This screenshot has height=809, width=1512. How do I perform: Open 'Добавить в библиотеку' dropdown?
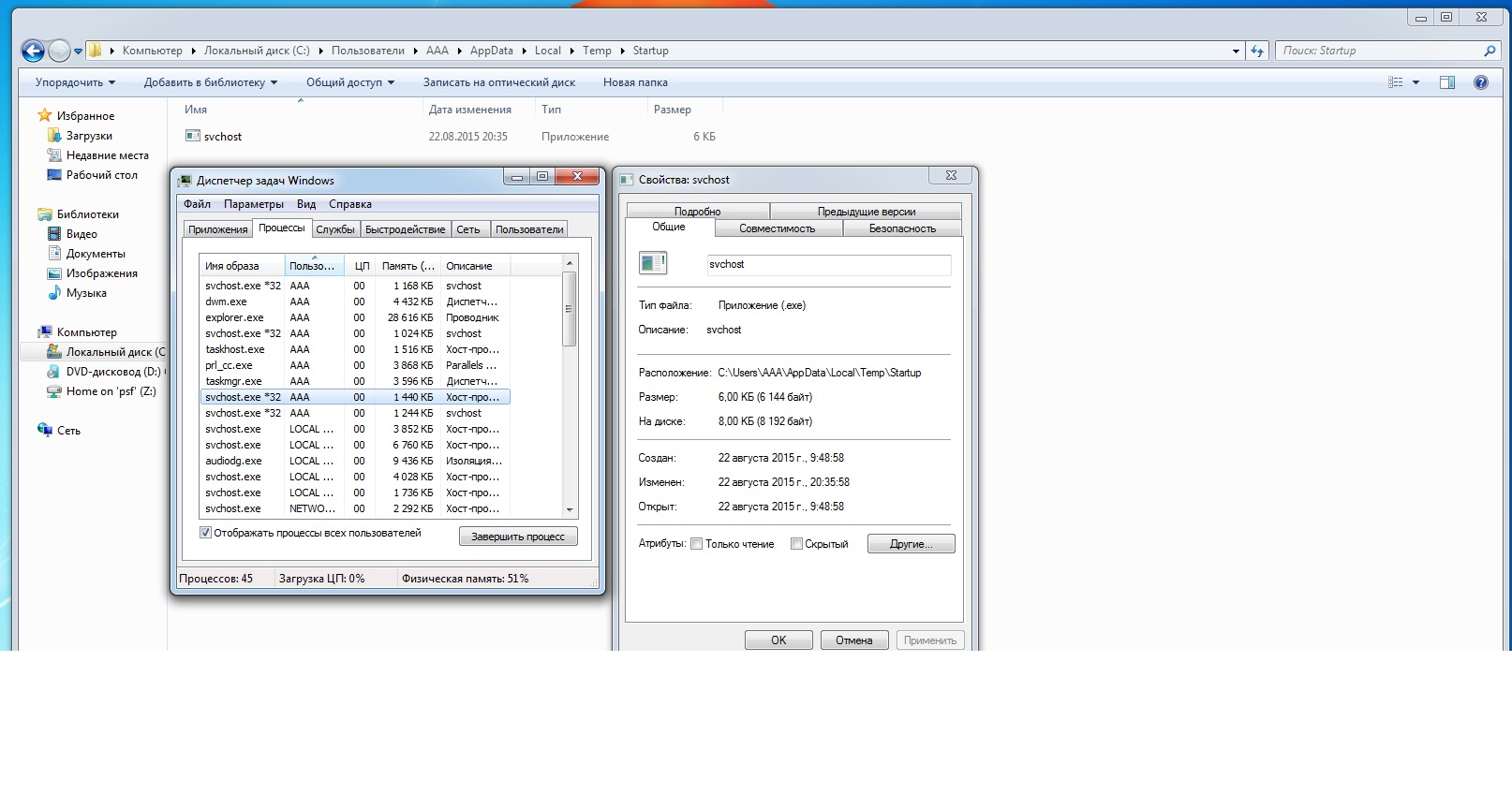(x=211, y=82)
